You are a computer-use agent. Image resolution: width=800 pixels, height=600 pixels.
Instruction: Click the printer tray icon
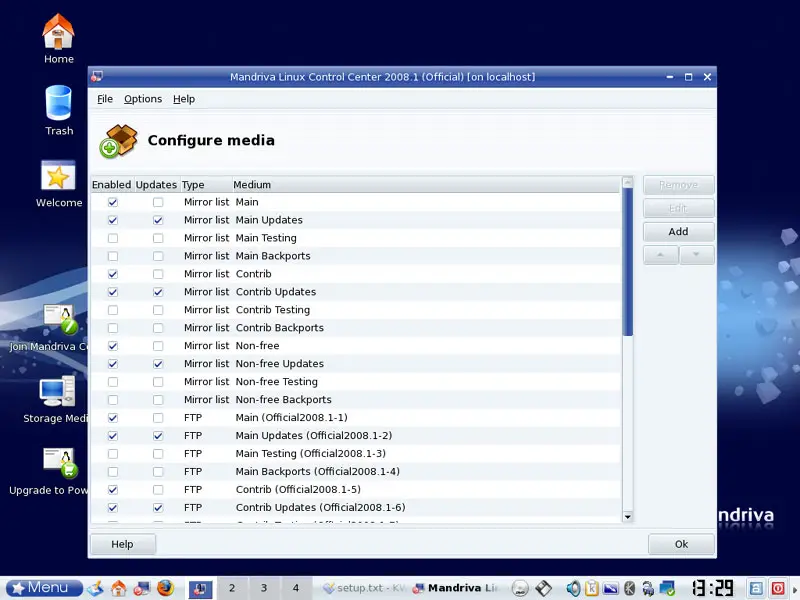point(648,589)
